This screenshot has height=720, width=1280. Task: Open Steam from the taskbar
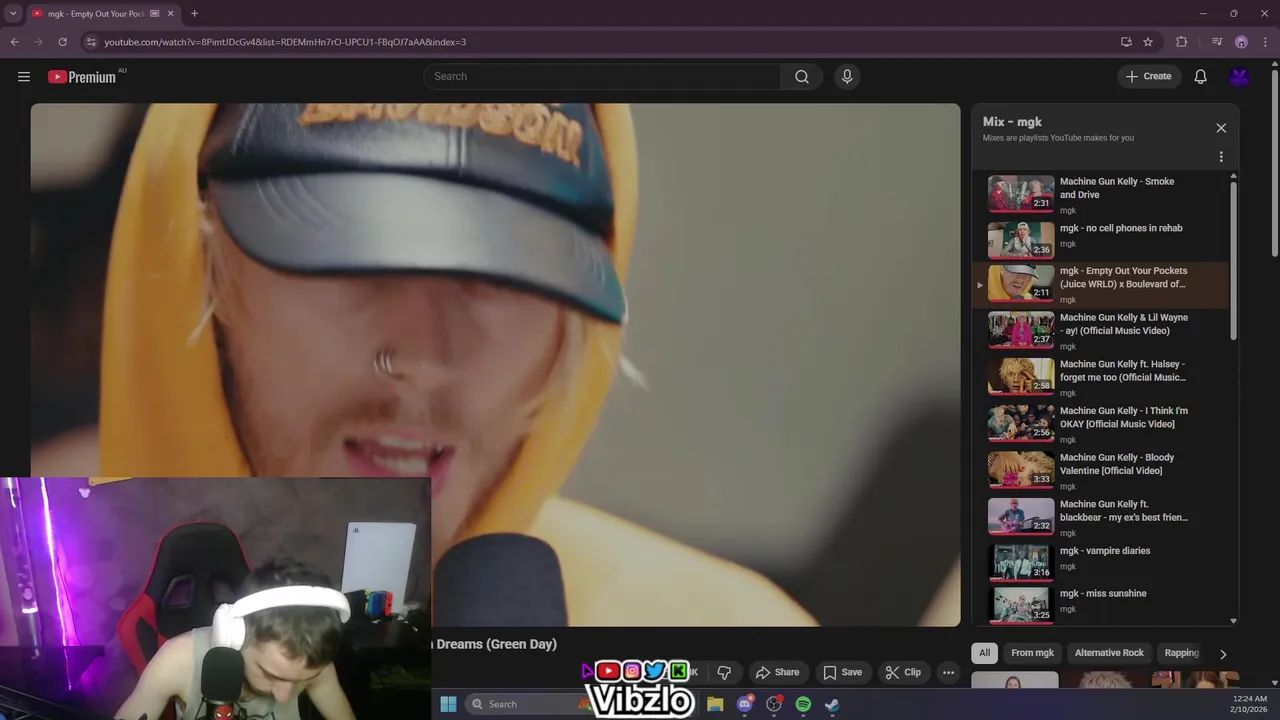[832, 704]
